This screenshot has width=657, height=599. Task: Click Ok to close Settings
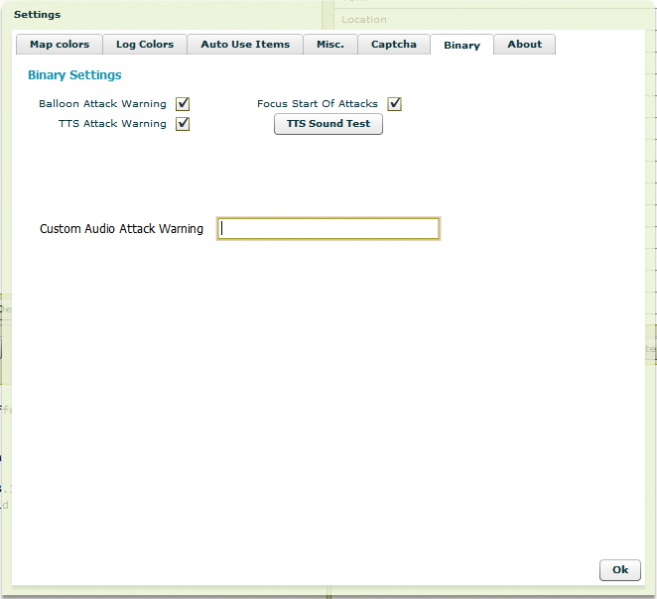coord(620,569)
